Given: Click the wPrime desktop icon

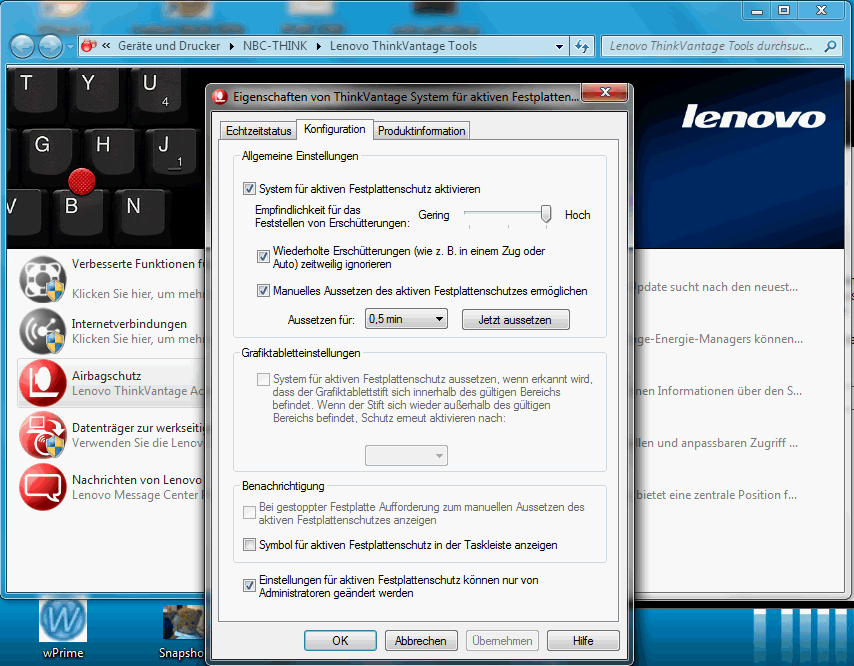Looking at the screenshot, I should pos(63,629).
